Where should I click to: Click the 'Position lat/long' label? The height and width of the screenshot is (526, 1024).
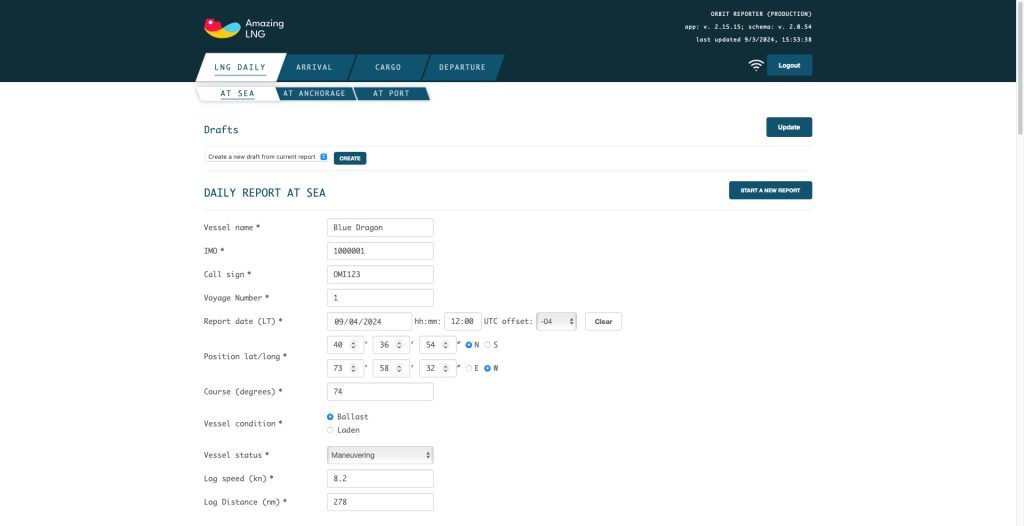pos(245,357)
